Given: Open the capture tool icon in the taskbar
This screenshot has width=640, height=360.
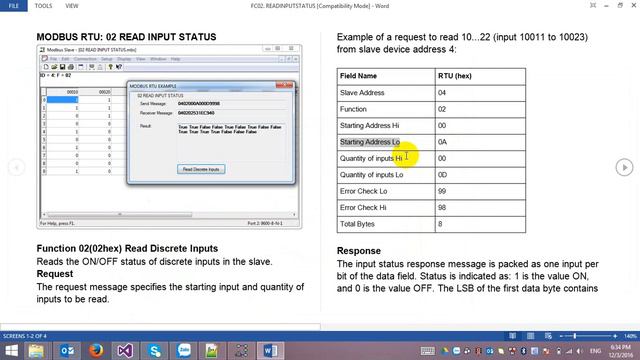Looking at the screenshot, I should (241, 351).
